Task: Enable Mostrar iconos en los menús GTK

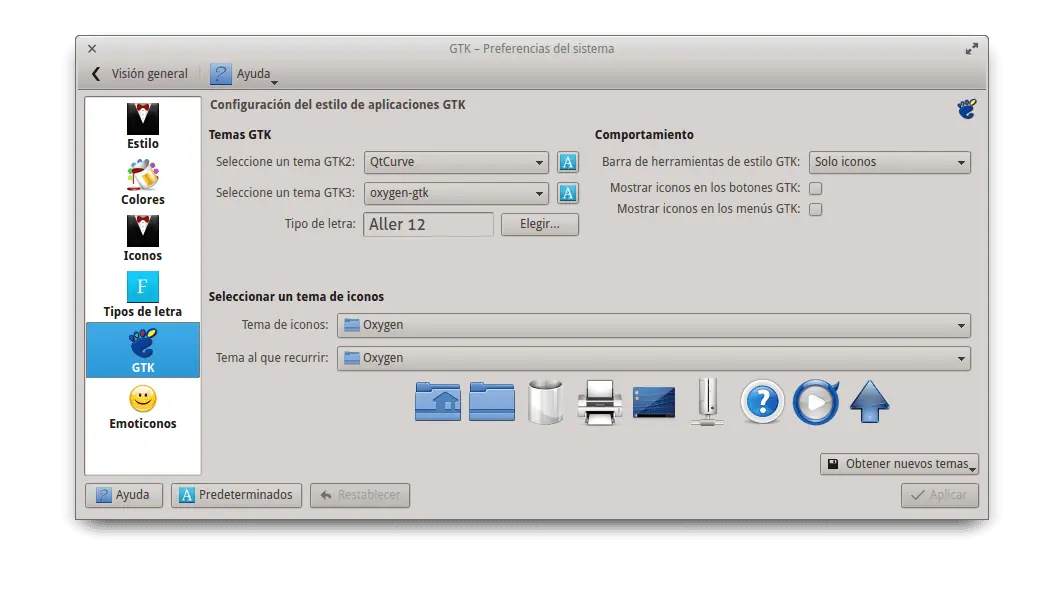Action: coord(816,210)
